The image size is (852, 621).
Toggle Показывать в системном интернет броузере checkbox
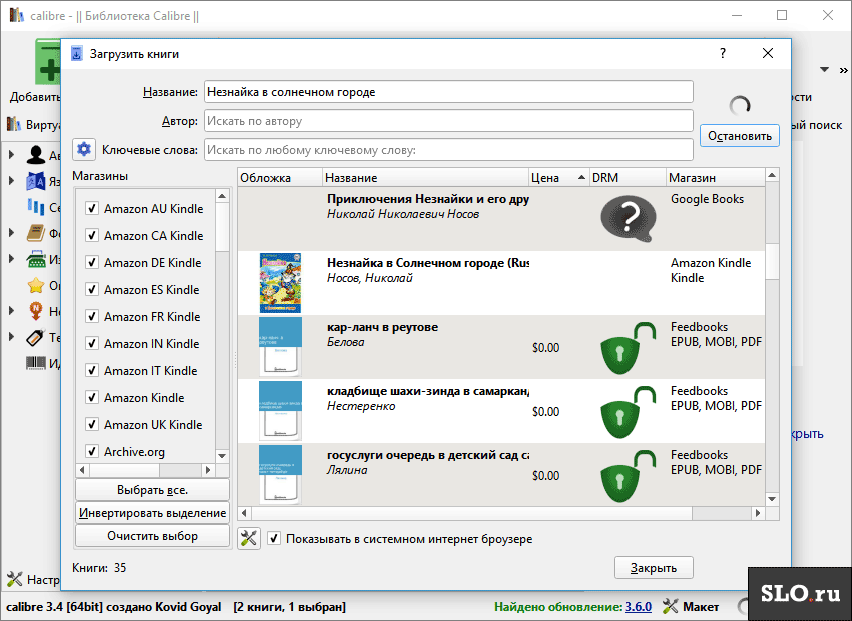[x=274, y=538]
